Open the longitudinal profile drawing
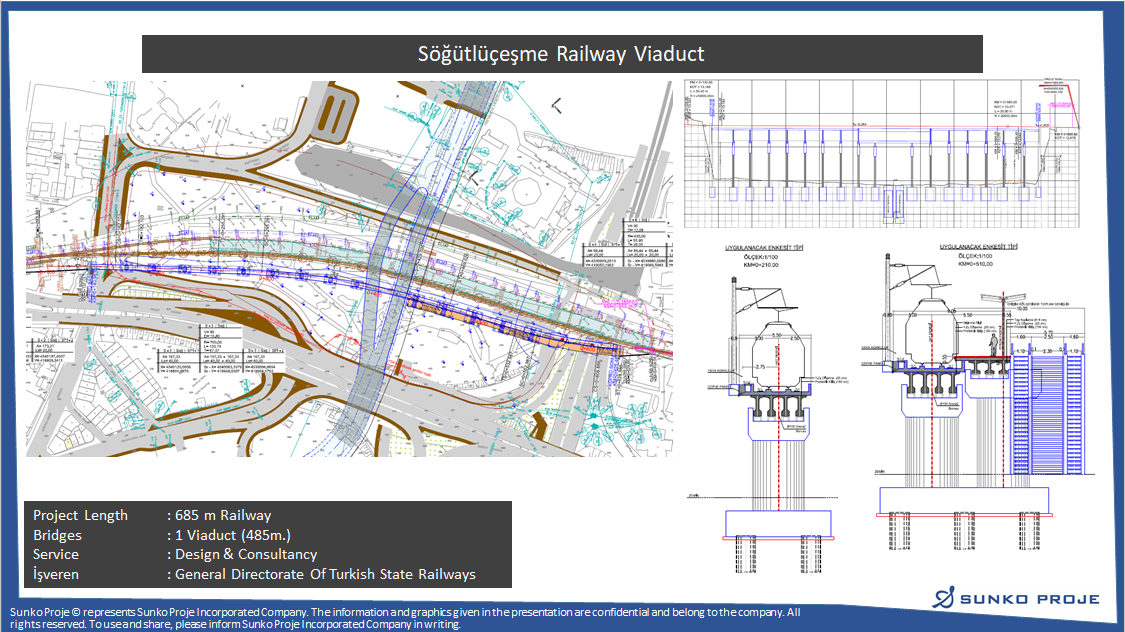 (885, 153)
